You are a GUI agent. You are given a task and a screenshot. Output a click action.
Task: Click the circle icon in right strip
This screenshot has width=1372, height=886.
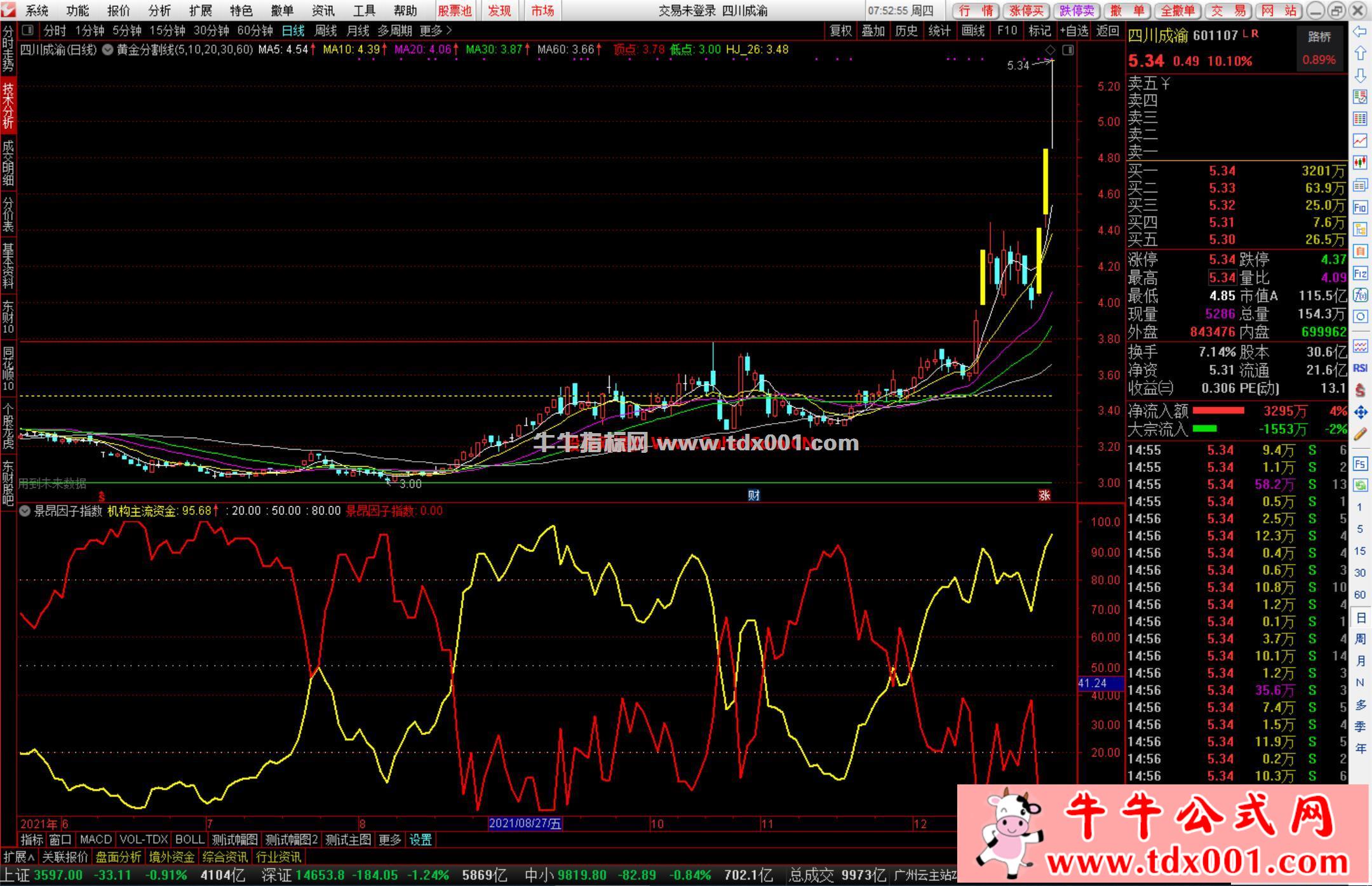tap(1360, 317)
